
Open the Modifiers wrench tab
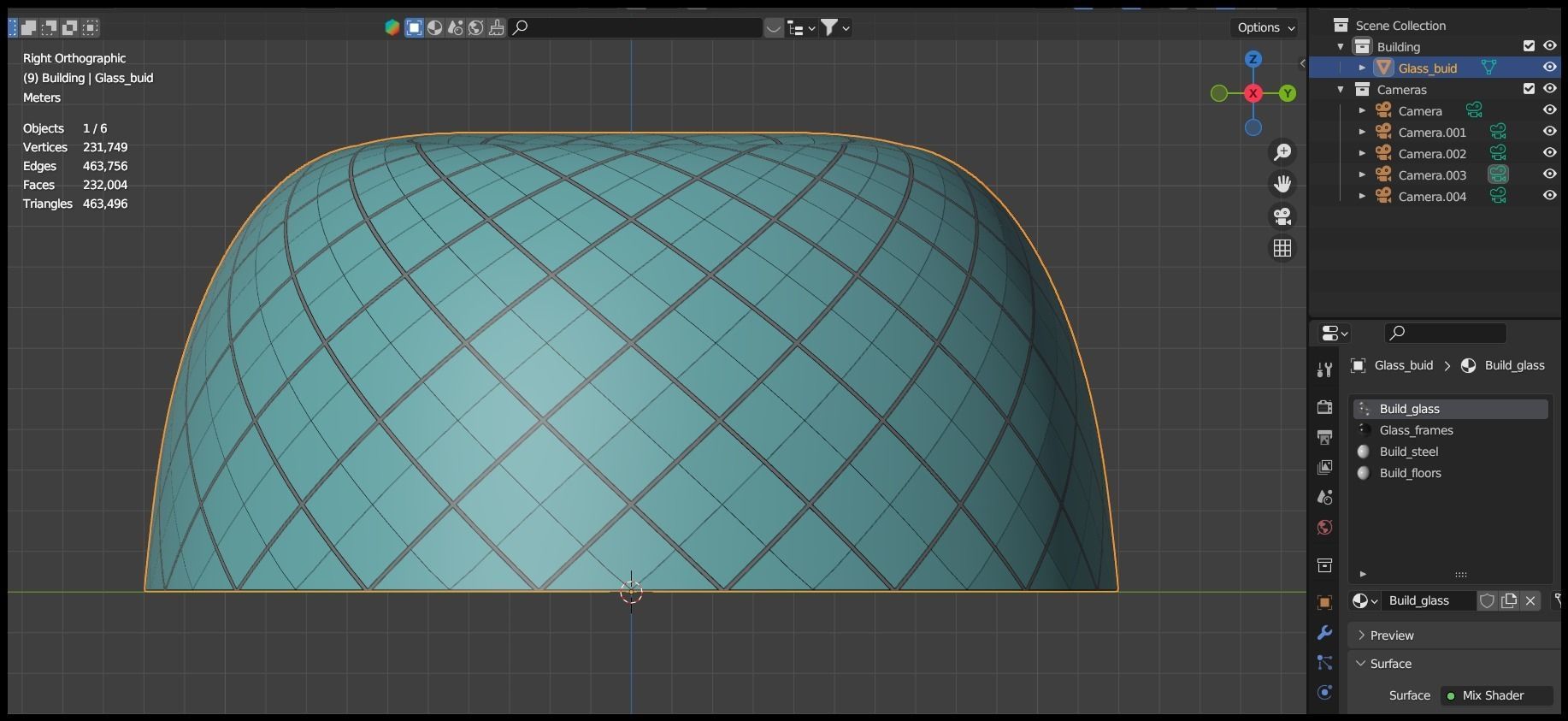(1324, 633)
